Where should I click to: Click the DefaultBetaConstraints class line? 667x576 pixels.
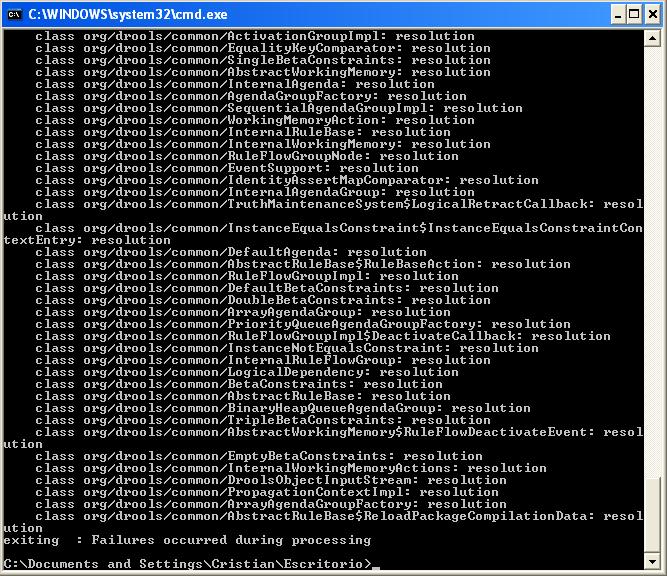[x=267, y=288]
